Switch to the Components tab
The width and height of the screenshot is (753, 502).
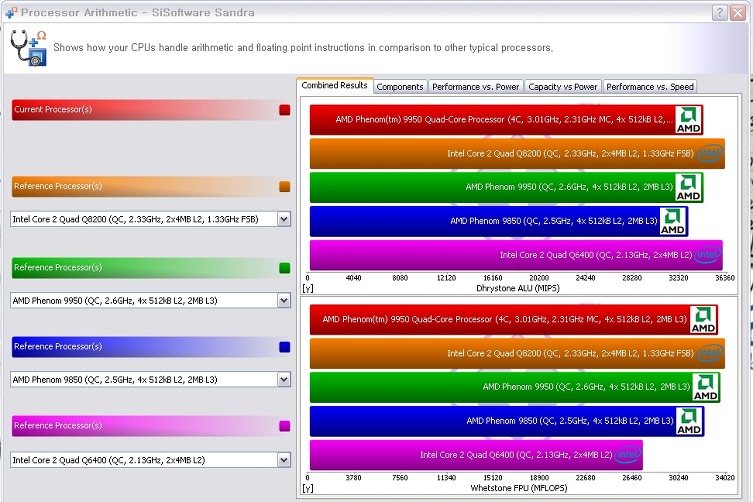(x=400, y=87)
